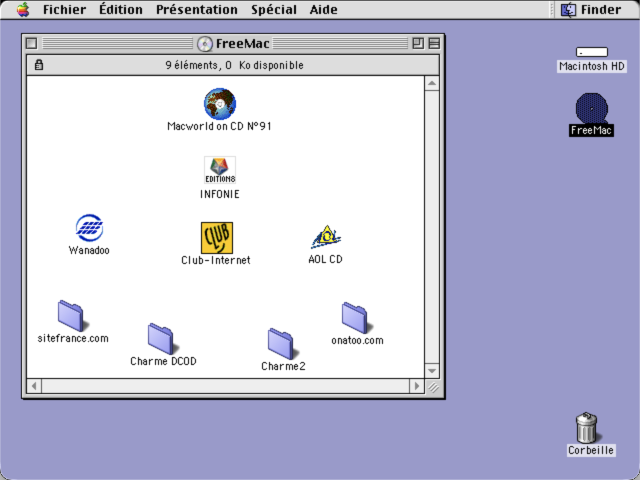Click the Club-Internet label text

point(216,260)
